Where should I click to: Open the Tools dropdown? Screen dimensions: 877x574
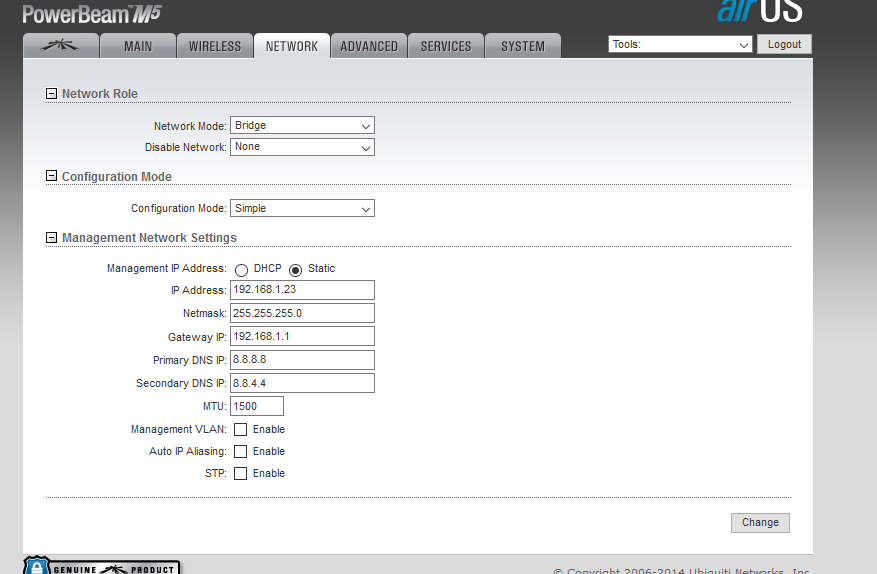tap(680, 44)
